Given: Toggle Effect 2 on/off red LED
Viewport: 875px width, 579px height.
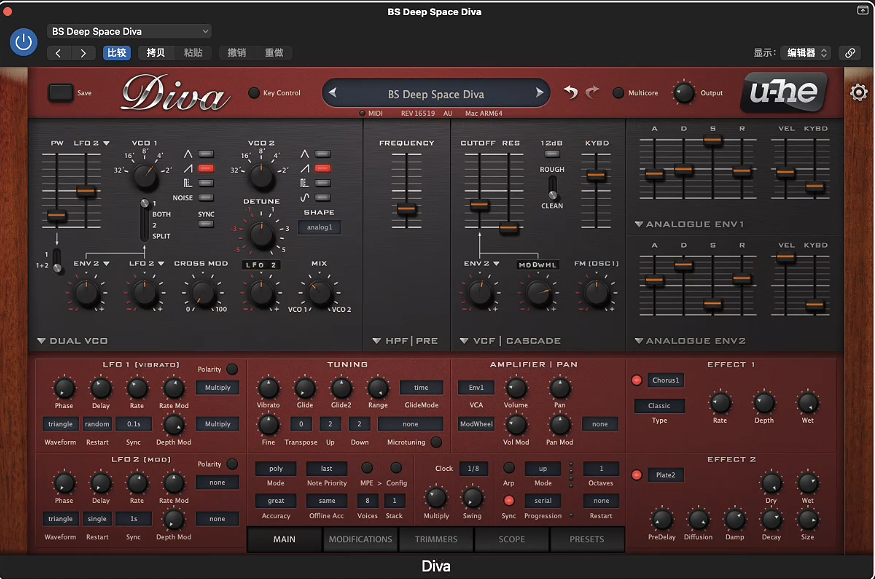Looking at the screenshot, I should pyautogui.click(x=636, y=475).
